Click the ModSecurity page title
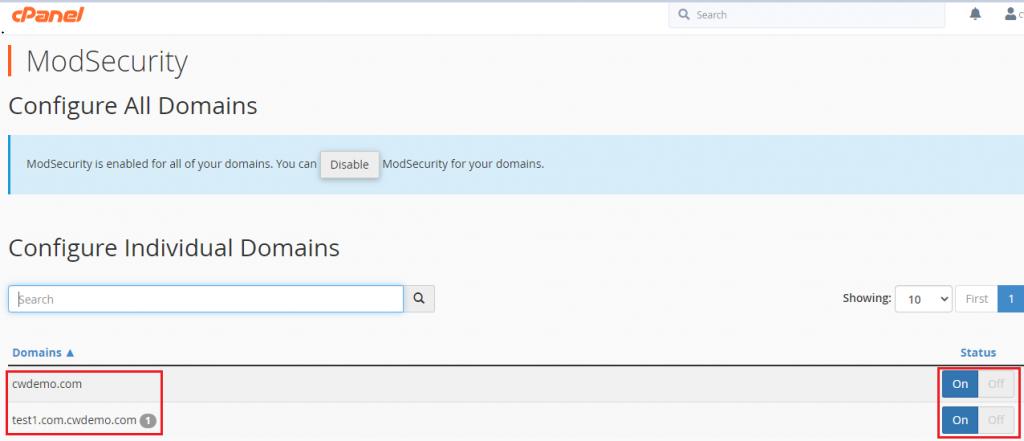This screenshot has height=441, width=1024. tap(106, 62)
